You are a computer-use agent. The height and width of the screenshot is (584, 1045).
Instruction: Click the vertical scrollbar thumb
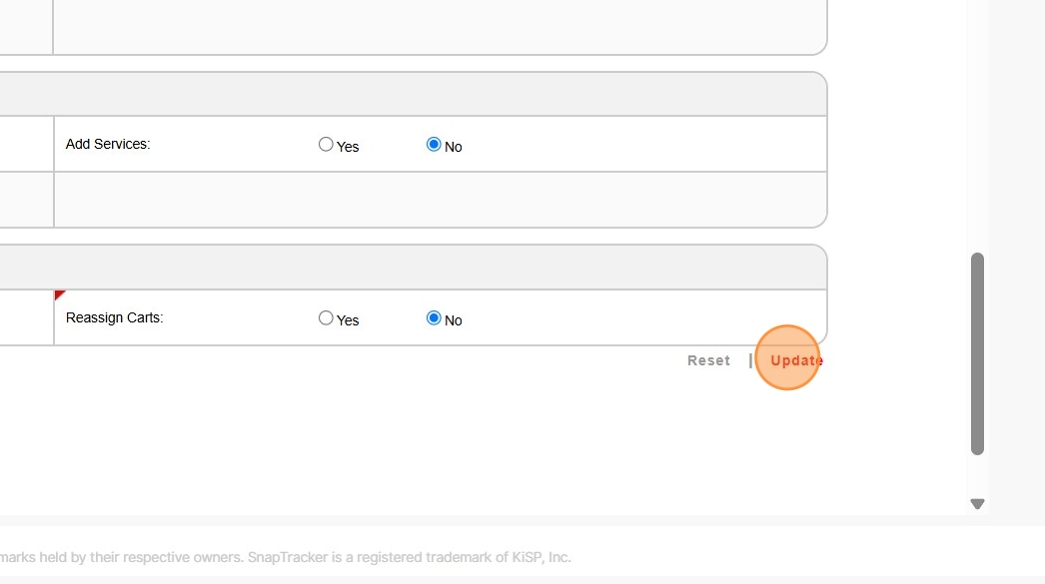point(977,353)
